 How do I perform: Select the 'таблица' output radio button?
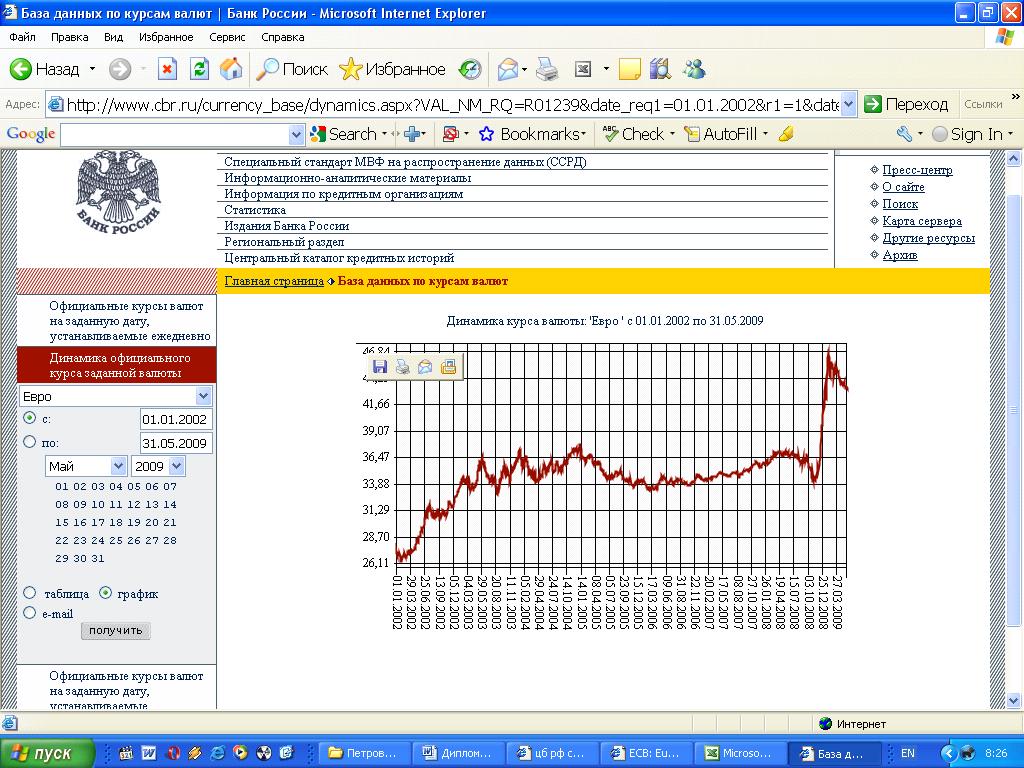tap(30, 593)
